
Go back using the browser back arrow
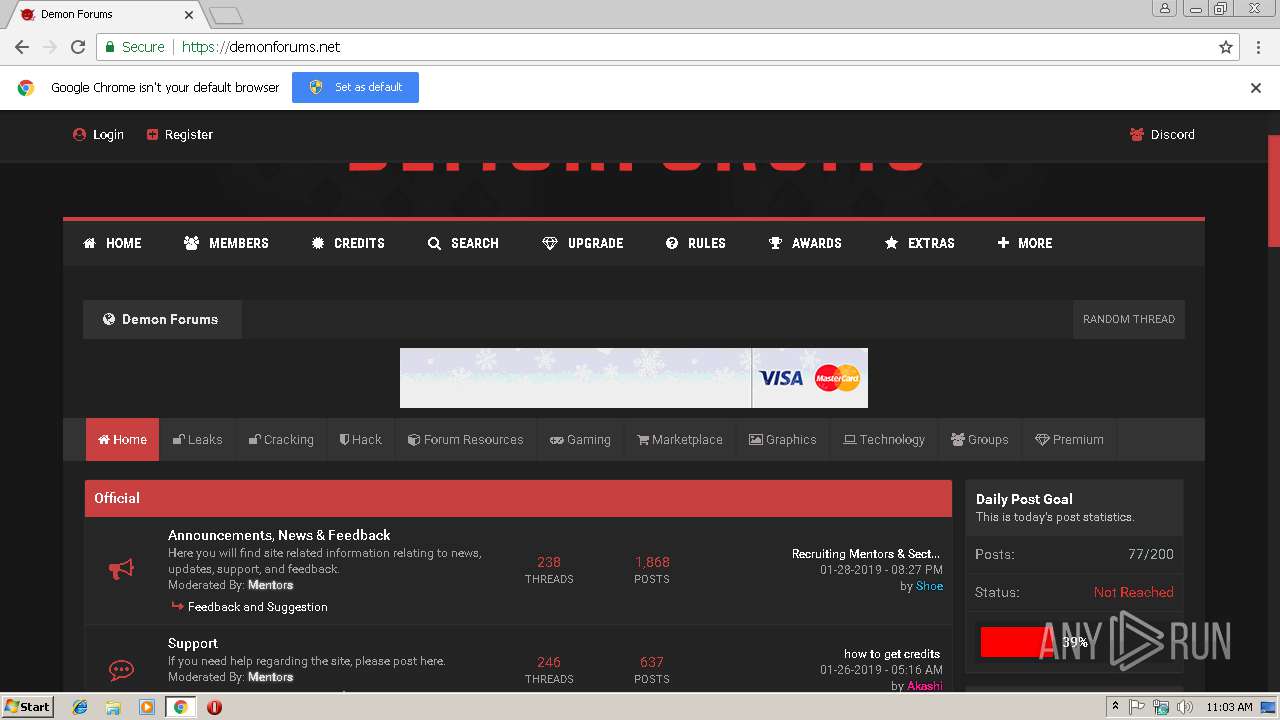click(x=22, y=47)
